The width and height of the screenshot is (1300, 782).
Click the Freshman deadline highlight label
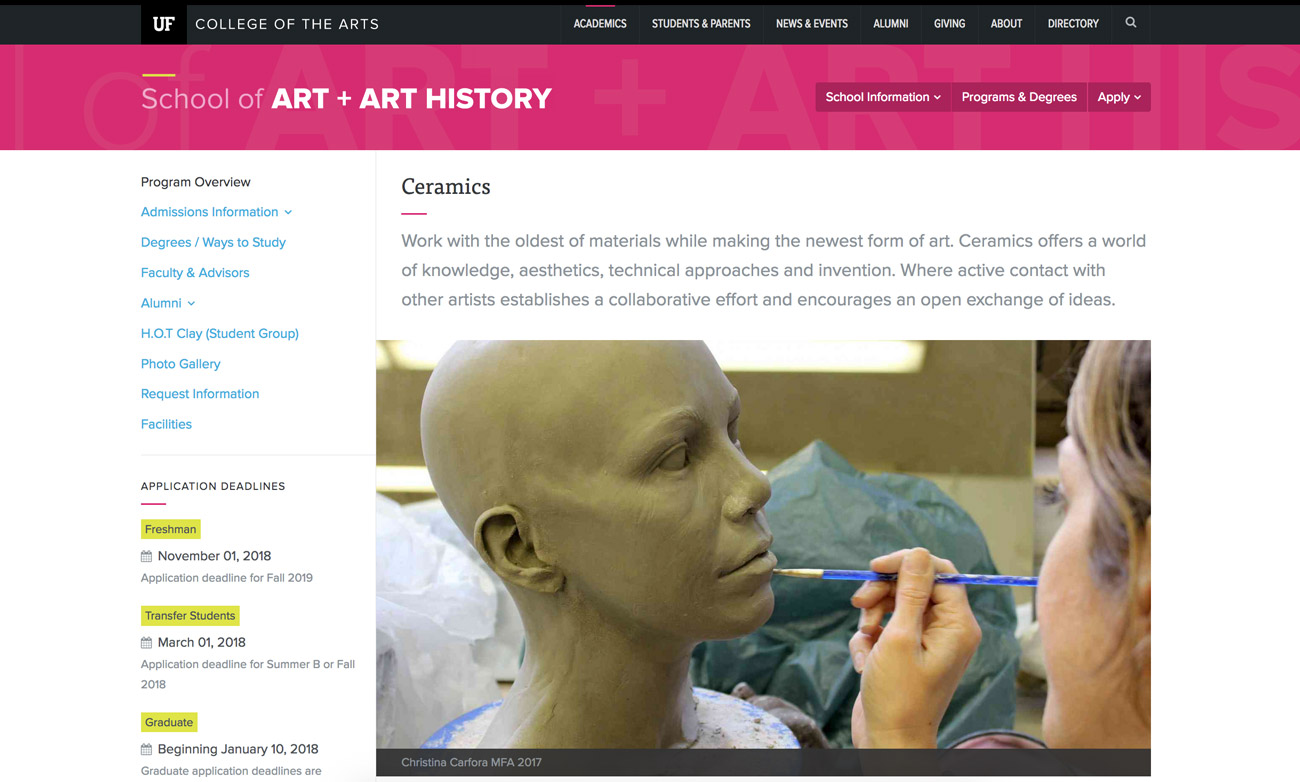[170, 528]
